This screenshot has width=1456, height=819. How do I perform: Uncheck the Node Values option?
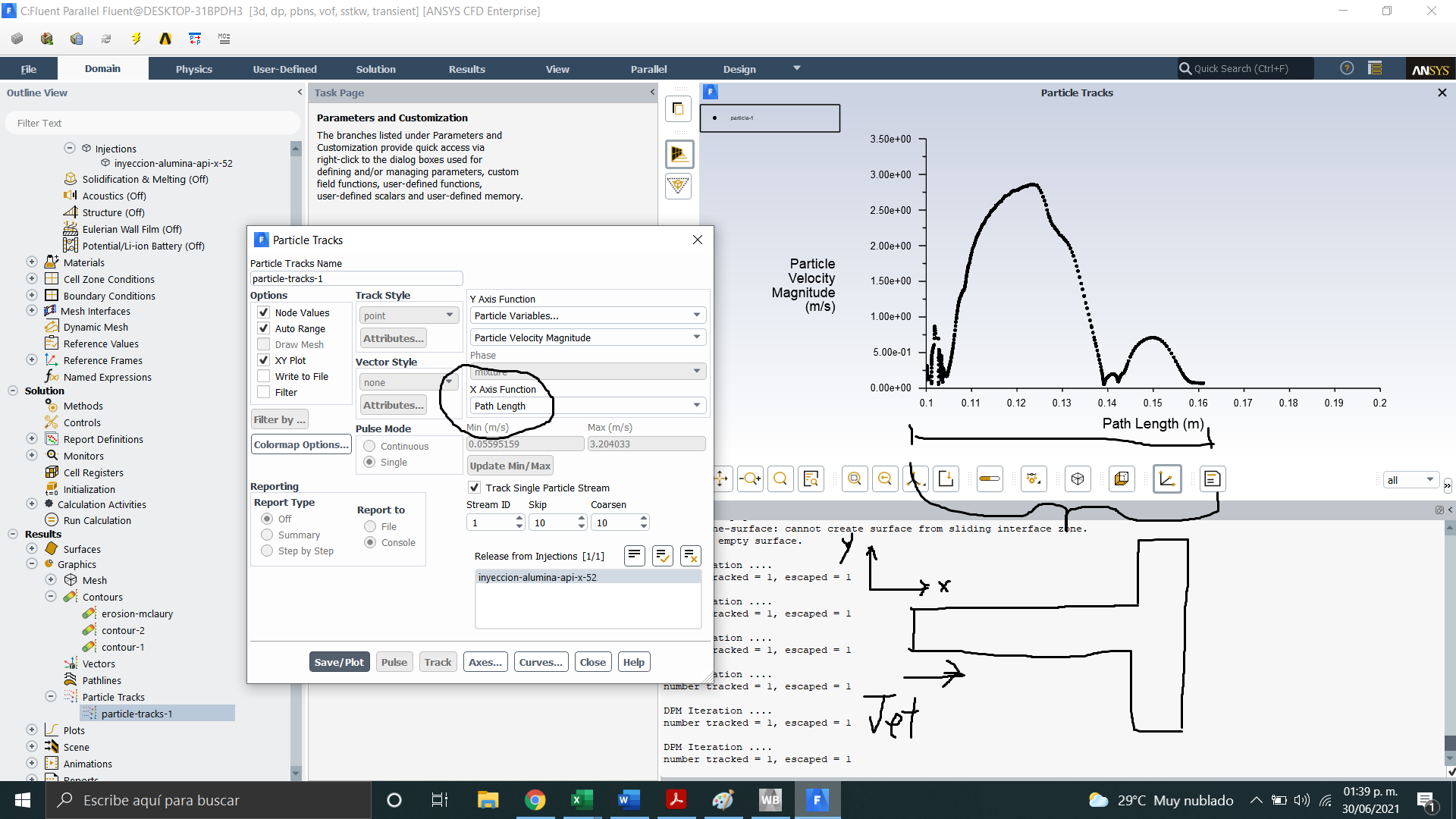point(264,312)
